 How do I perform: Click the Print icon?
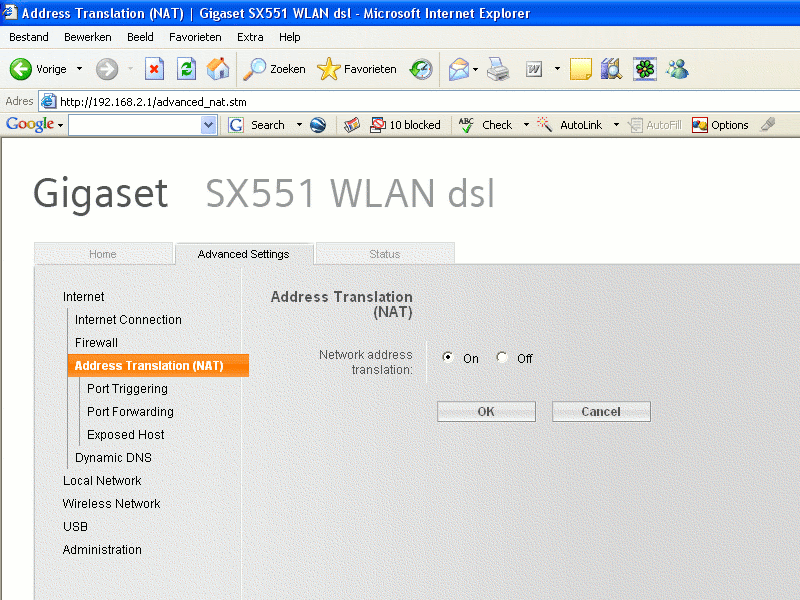(x=497, y=69)
